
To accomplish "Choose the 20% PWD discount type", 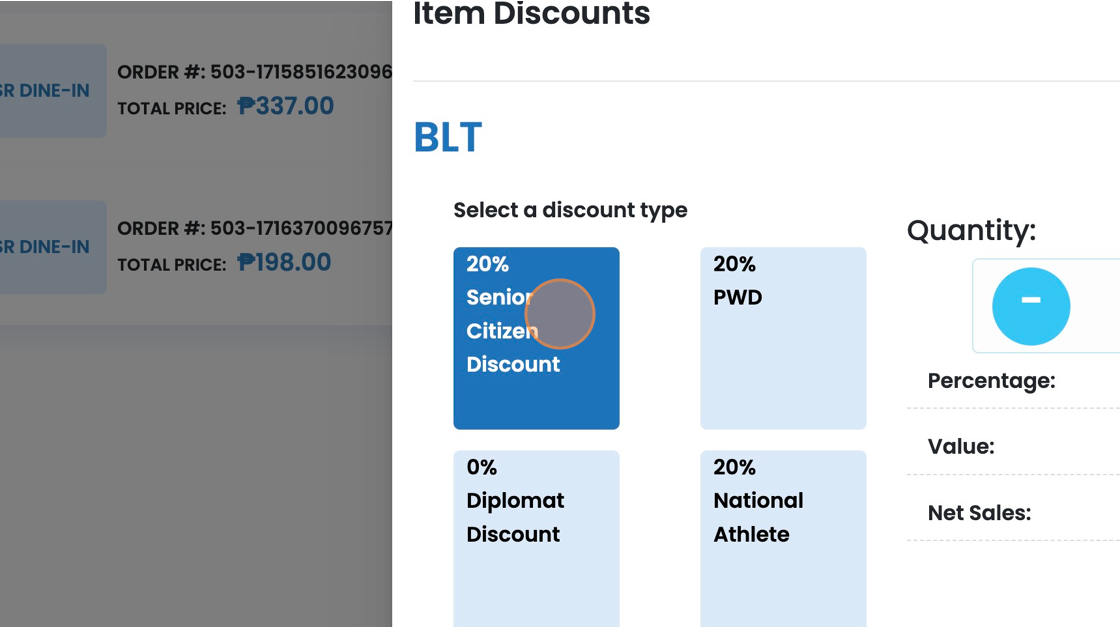I will click(783, 338).
